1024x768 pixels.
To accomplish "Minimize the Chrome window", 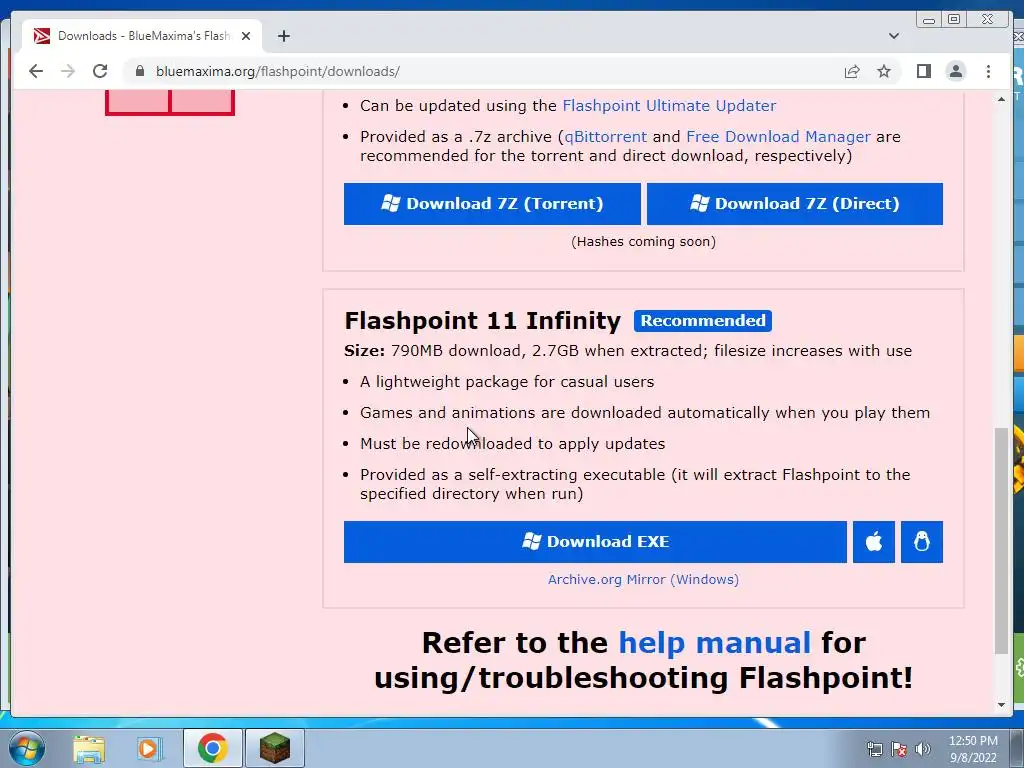I will (929, 20).
